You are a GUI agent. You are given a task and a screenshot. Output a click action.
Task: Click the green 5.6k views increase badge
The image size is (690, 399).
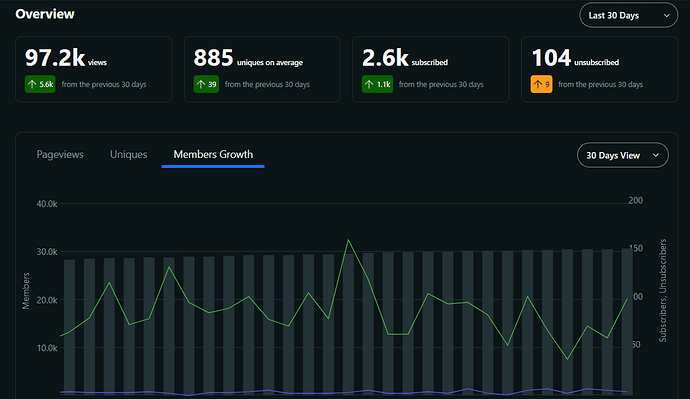point(40,84)
